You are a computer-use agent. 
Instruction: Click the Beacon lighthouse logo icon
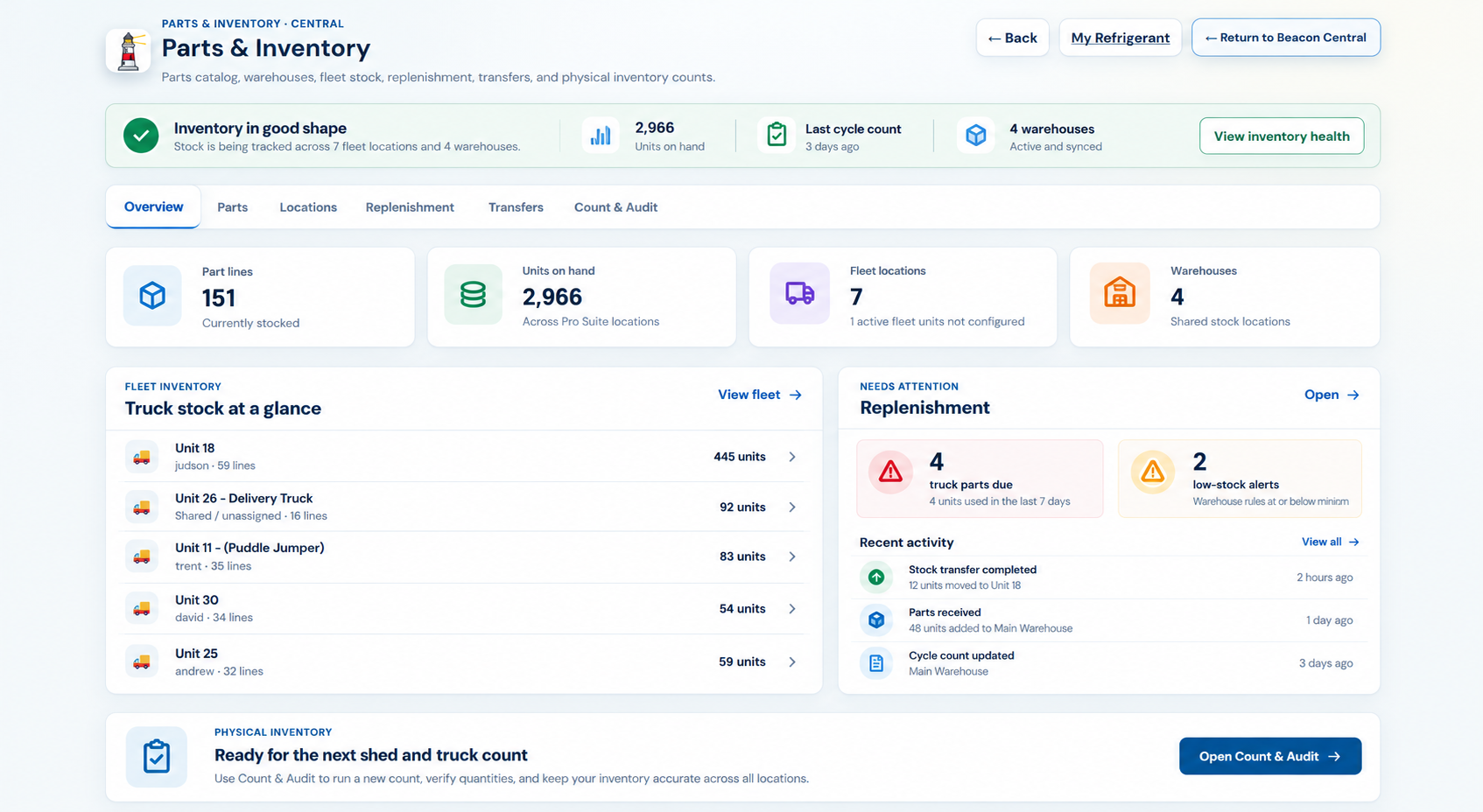tap(129, 51)
